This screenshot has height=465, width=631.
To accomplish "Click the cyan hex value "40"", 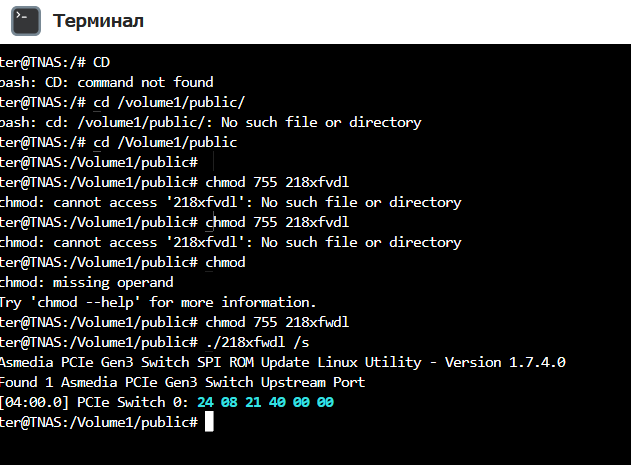I will pos(277,403).
